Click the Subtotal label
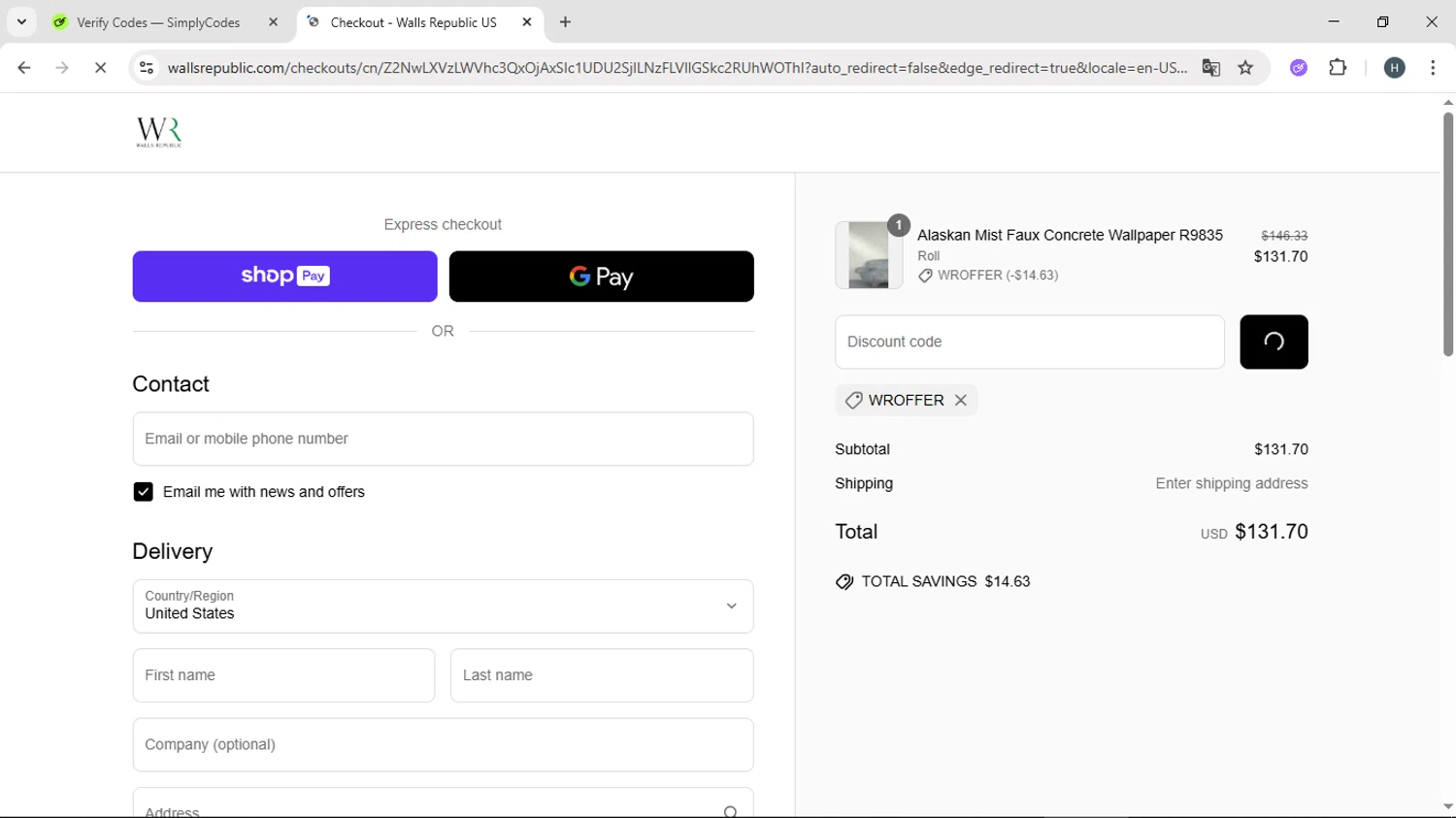Screen dimensions: 1456x818 862,449
